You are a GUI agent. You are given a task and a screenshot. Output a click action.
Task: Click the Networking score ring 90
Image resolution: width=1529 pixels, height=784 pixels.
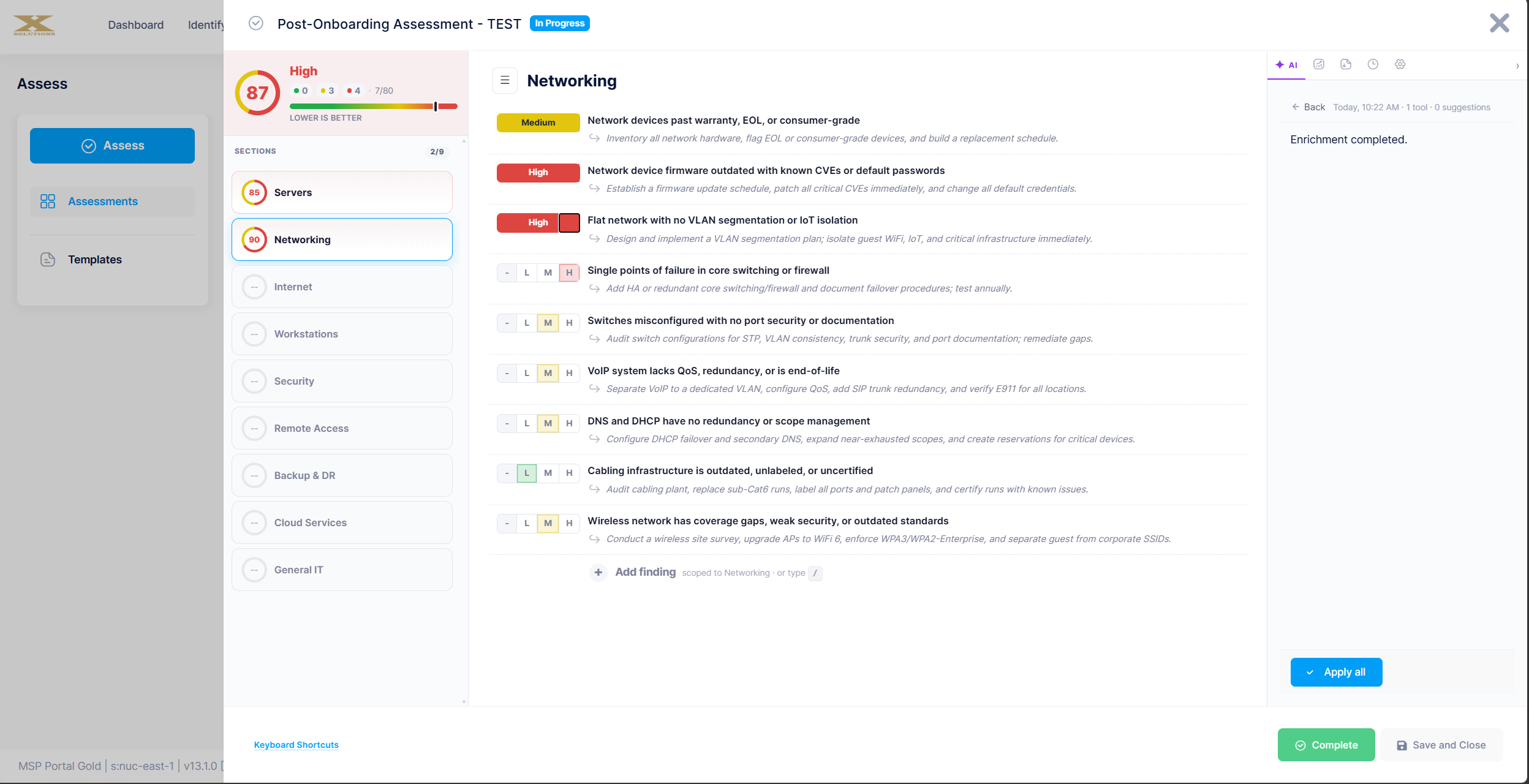coord(254,239)
